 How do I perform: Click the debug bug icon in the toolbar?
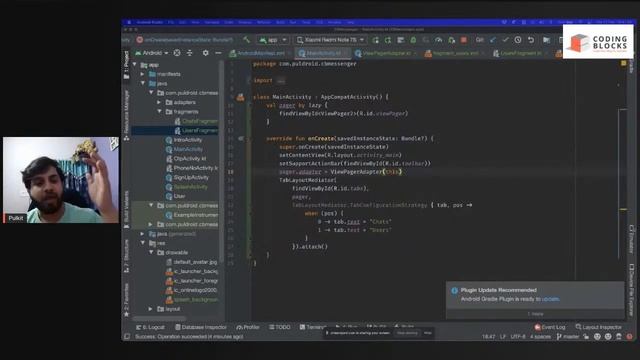(x=413, y=40)
